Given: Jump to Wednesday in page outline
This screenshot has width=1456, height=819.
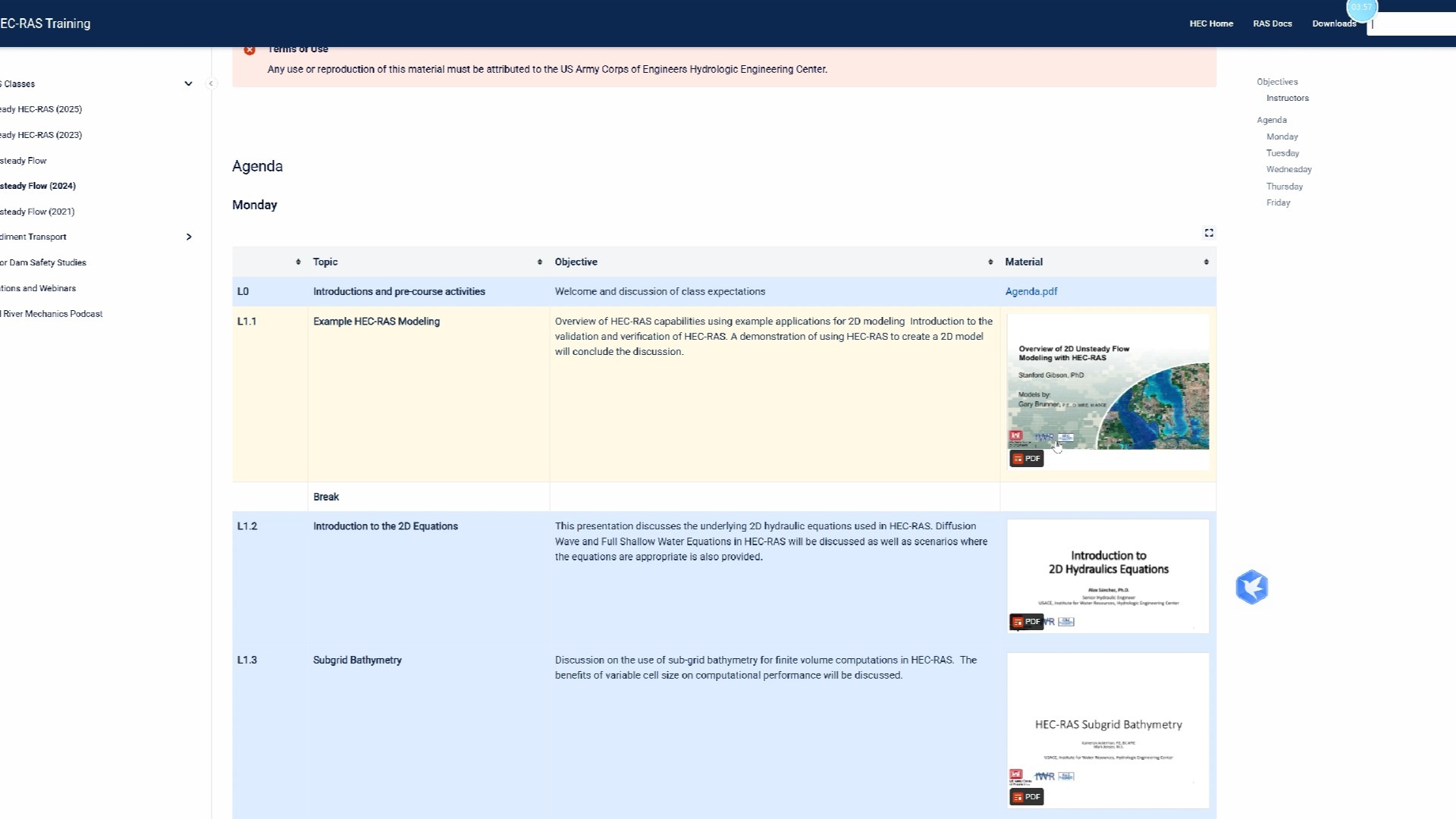Looking at the screenshot, I should pos(1288,169).
